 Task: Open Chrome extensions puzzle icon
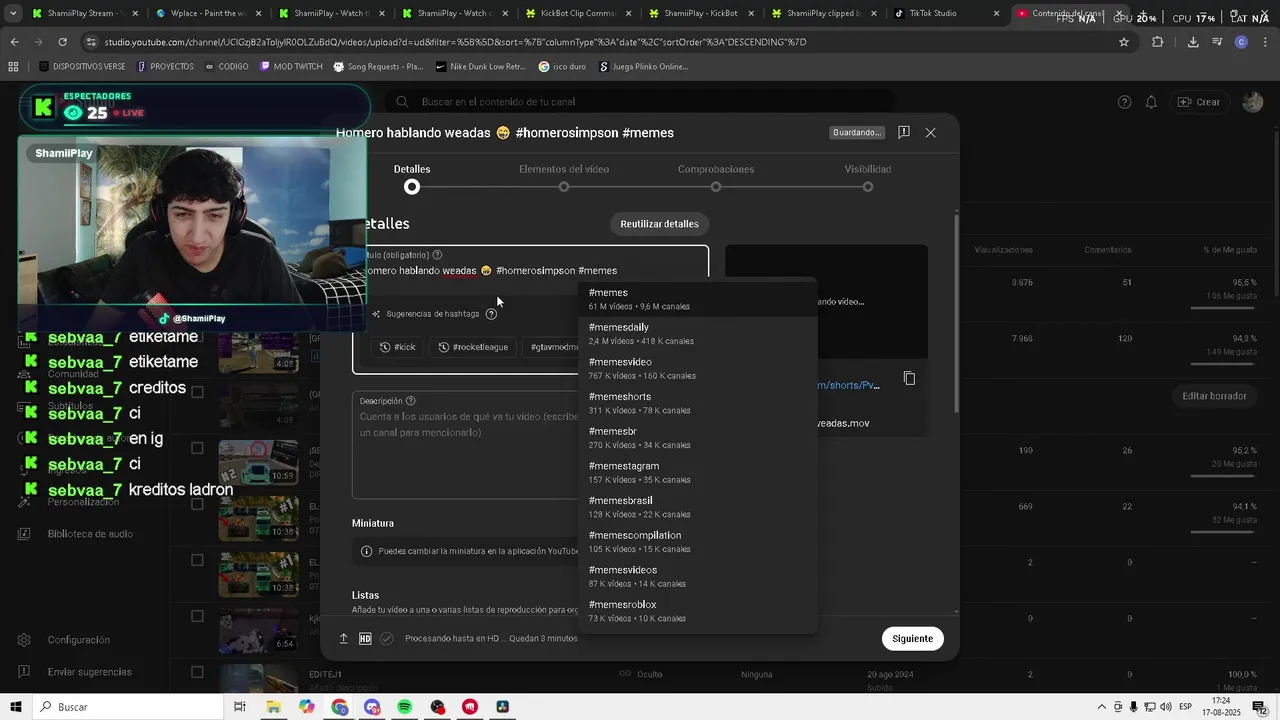[x=1158, y=42]
